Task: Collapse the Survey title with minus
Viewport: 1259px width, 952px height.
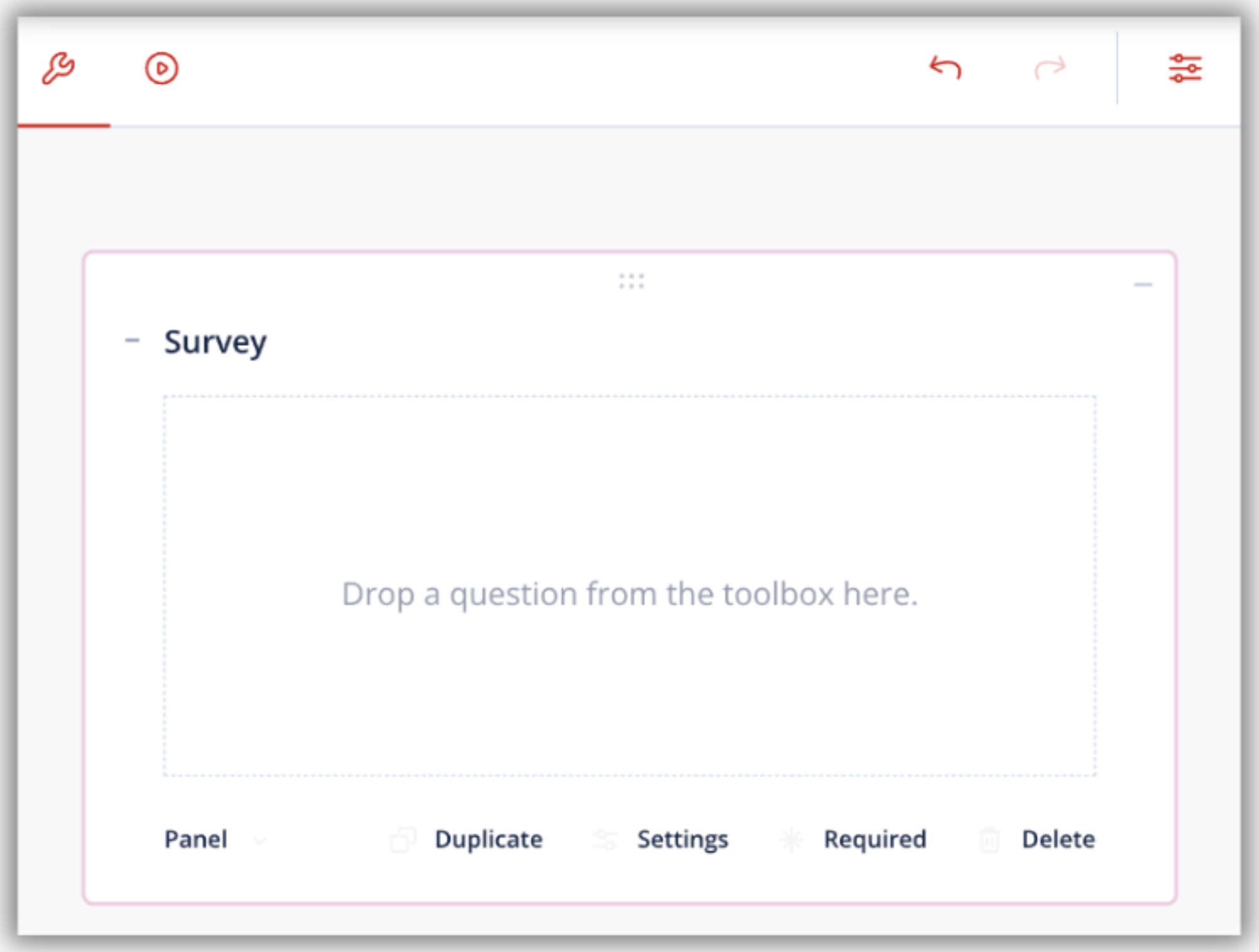Action: [x=132, y=341]
